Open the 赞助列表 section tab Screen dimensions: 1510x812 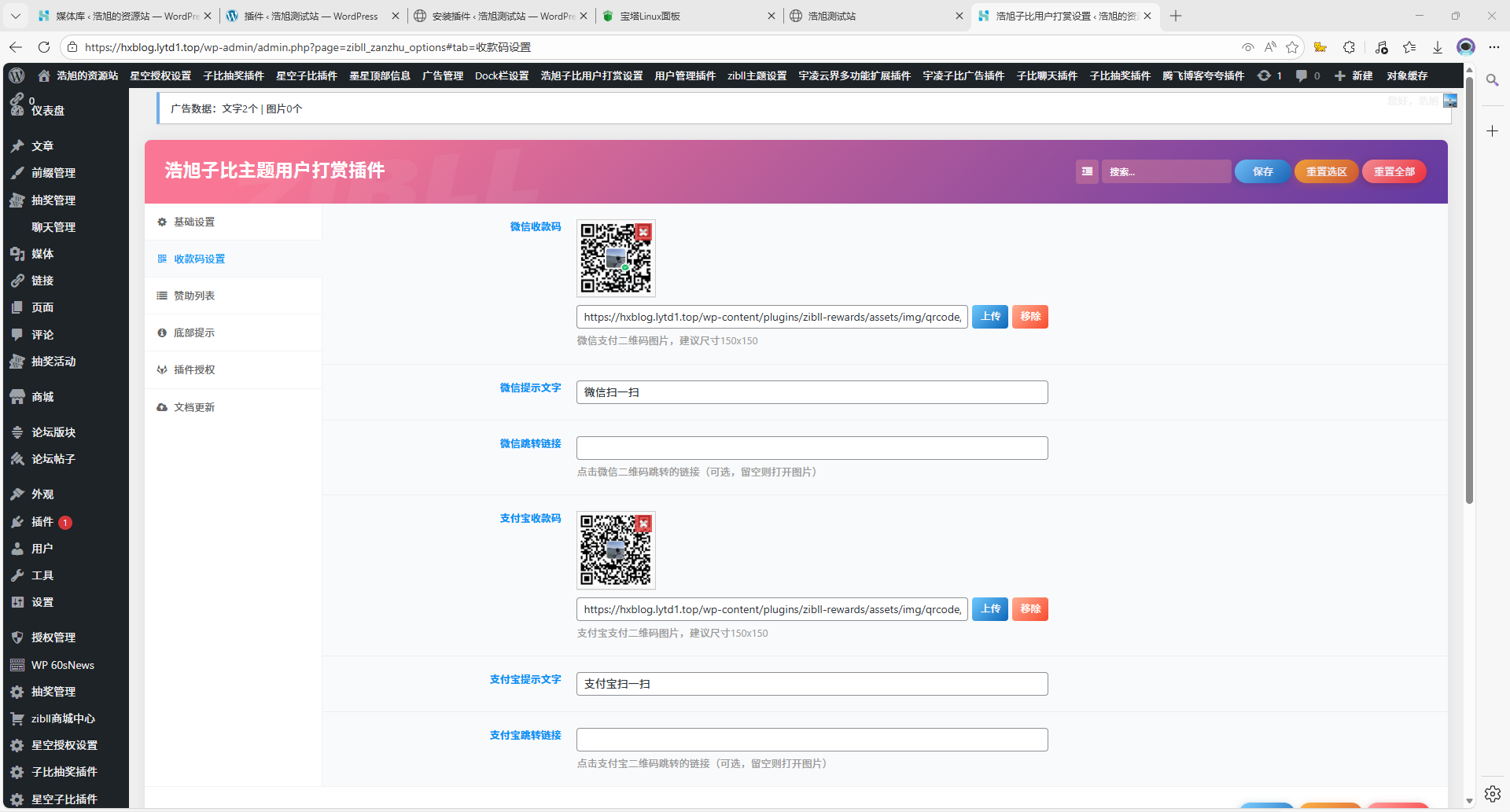pos(194,296)
